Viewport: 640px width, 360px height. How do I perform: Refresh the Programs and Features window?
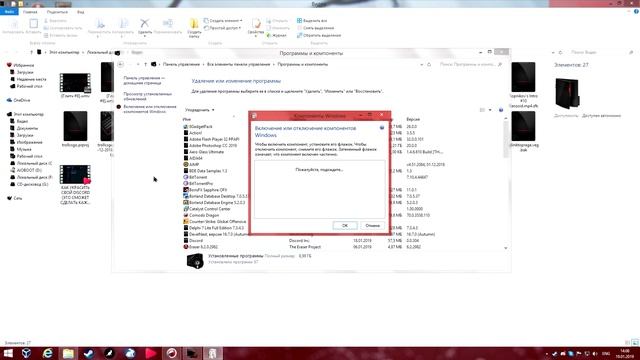(x=429, y=64)
